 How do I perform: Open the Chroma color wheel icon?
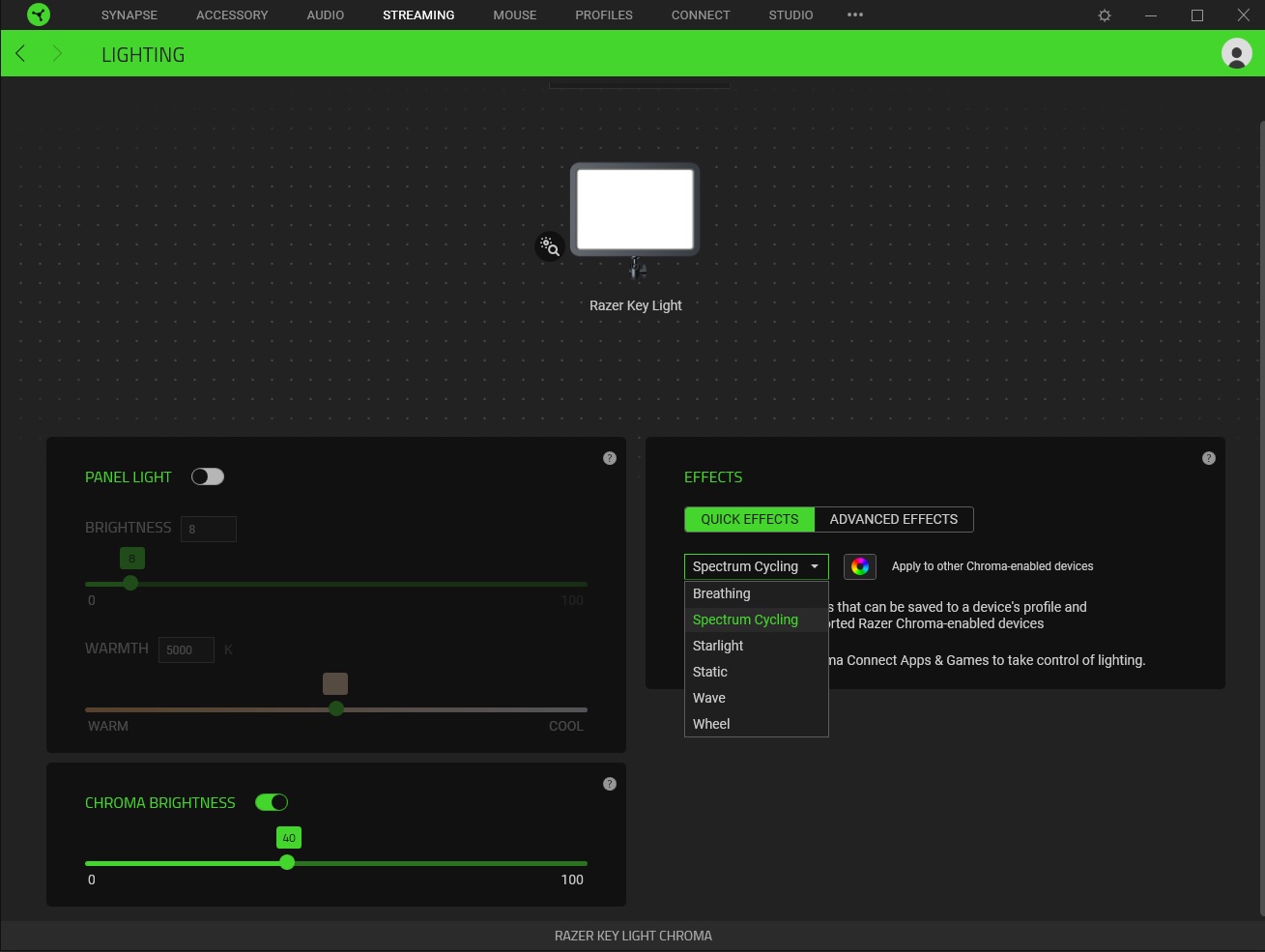click(859, 566)
